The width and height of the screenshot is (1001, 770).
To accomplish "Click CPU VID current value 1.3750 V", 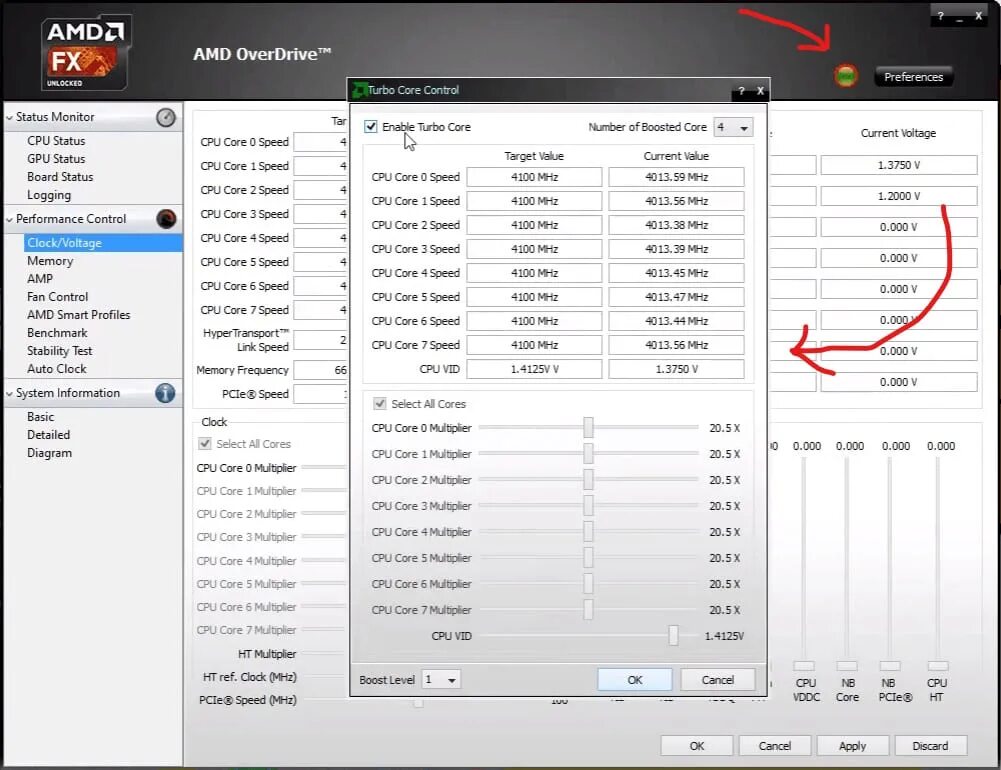I will pos(677,369).
